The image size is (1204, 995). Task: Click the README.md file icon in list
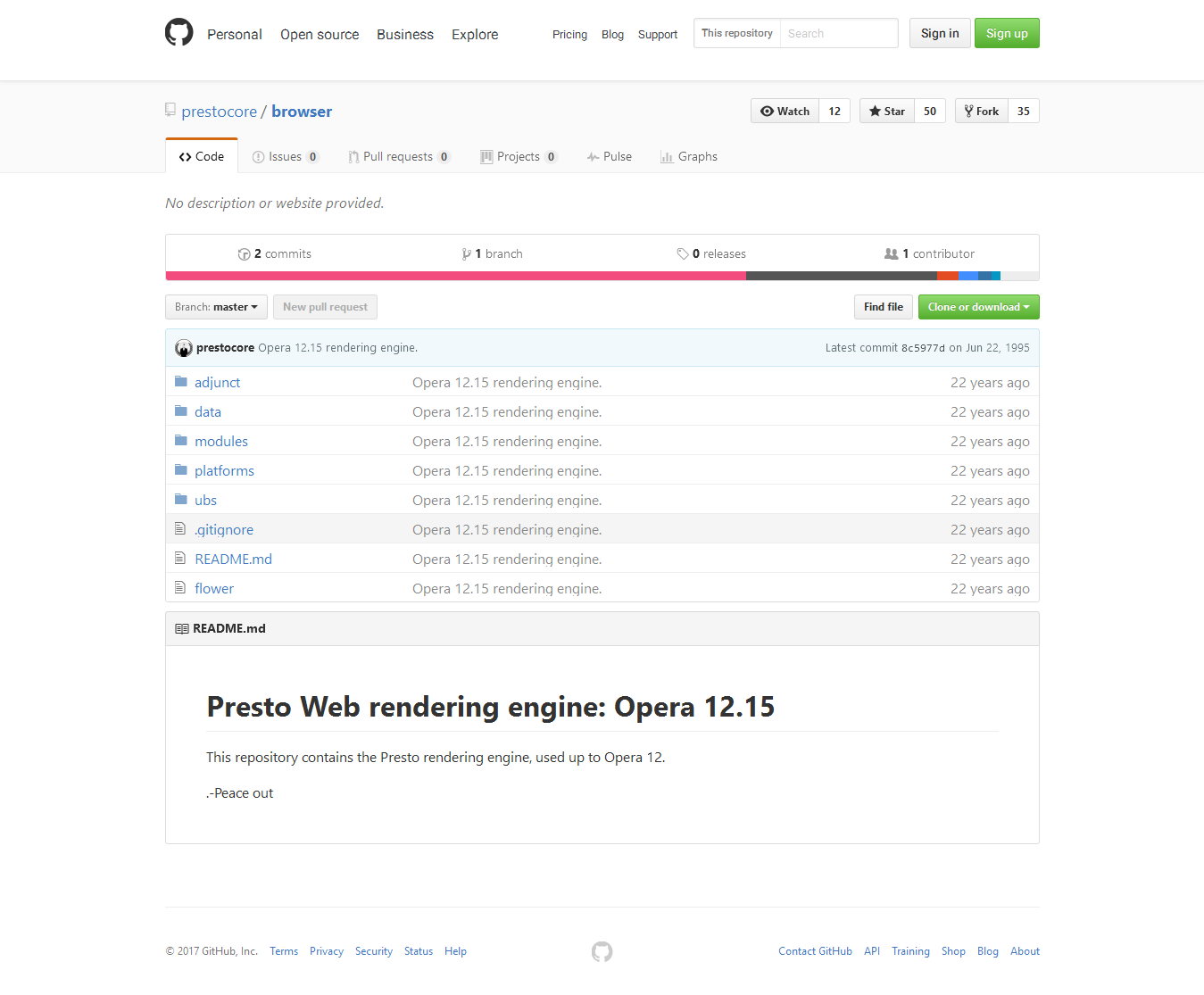coord(180,559)
